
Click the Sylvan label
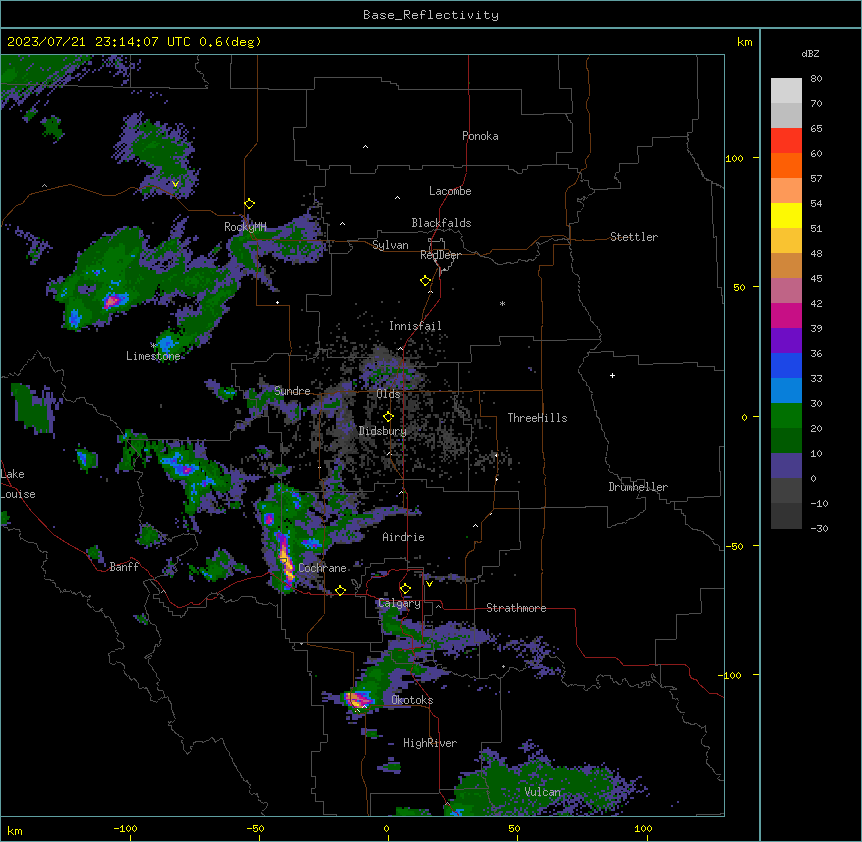tap(390, 245)
